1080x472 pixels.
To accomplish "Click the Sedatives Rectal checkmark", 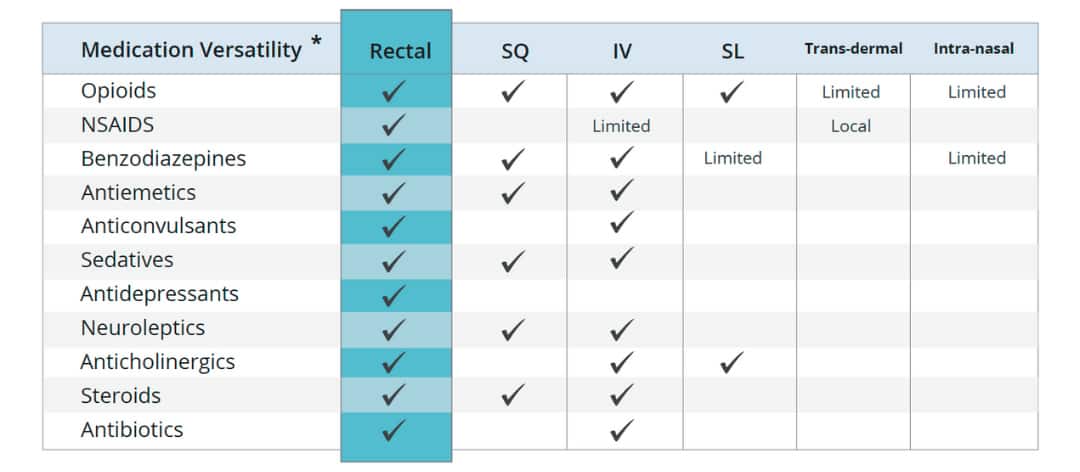I will click(x=394, y=260).
